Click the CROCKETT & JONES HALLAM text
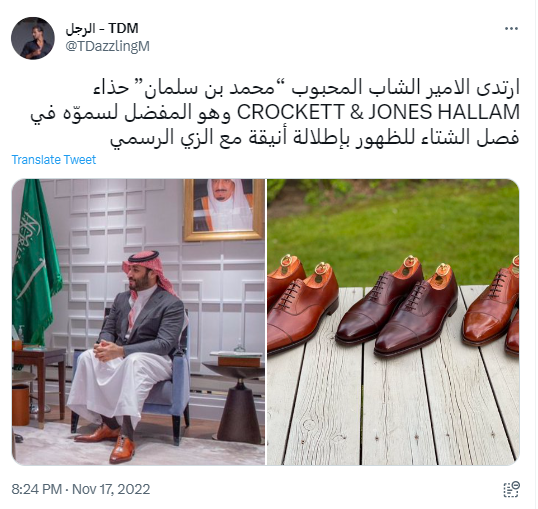 [x=378, y=112]
